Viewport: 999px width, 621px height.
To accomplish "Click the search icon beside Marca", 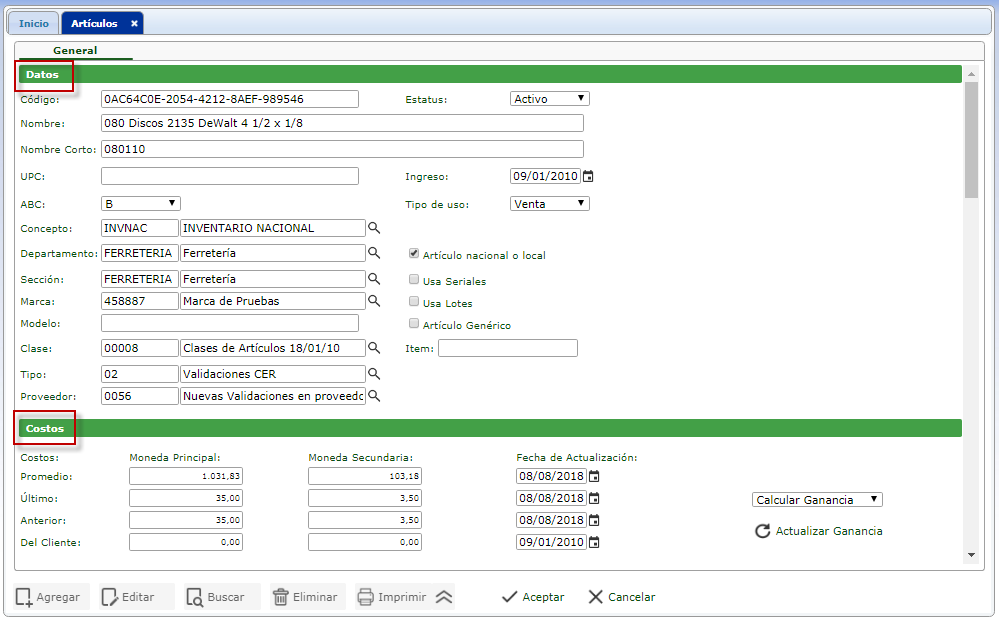I will pyautogui.click(x=375, y=300).
